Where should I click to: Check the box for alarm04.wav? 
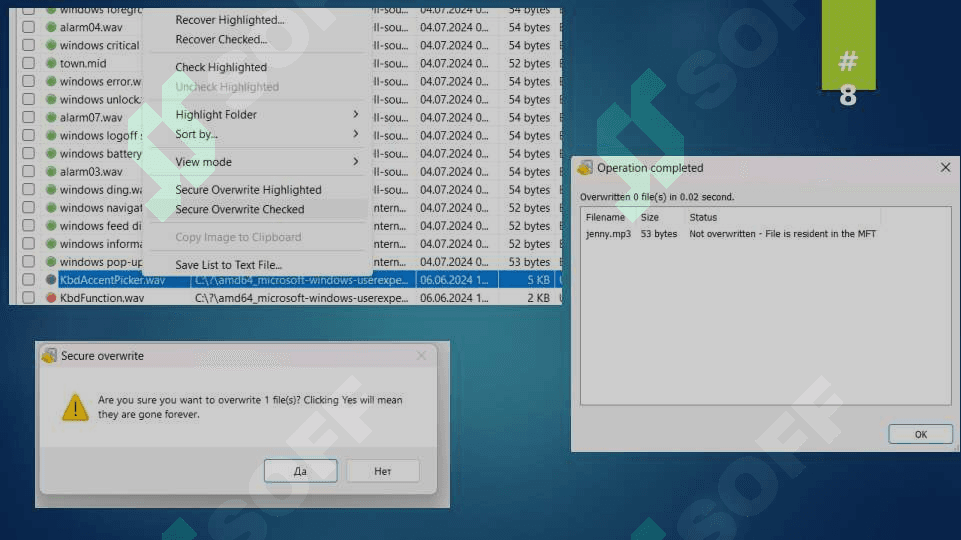[x=28, y=28]
